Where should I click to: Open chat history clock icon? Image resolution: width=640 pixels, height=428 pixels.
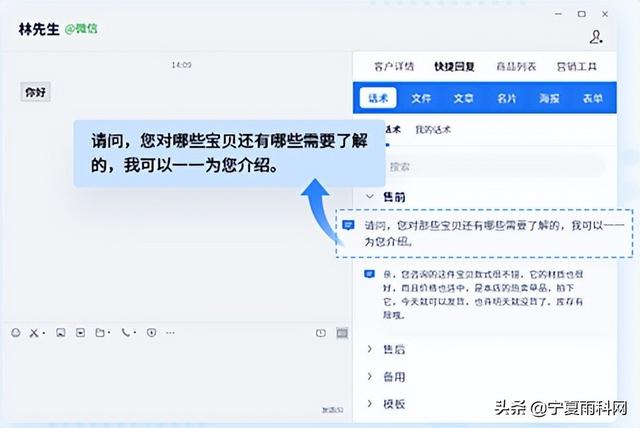click(x=320, y=332)
